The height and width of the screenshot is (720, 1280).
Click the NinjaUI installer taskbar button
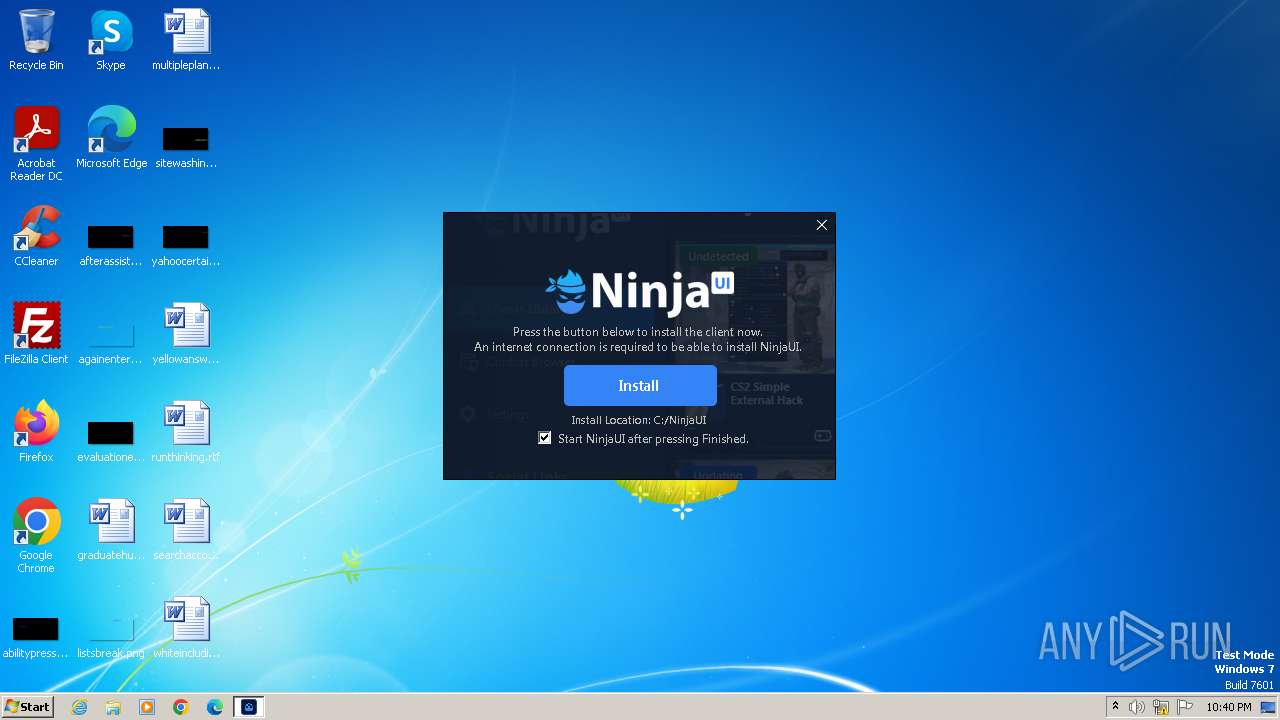(249, 707)
